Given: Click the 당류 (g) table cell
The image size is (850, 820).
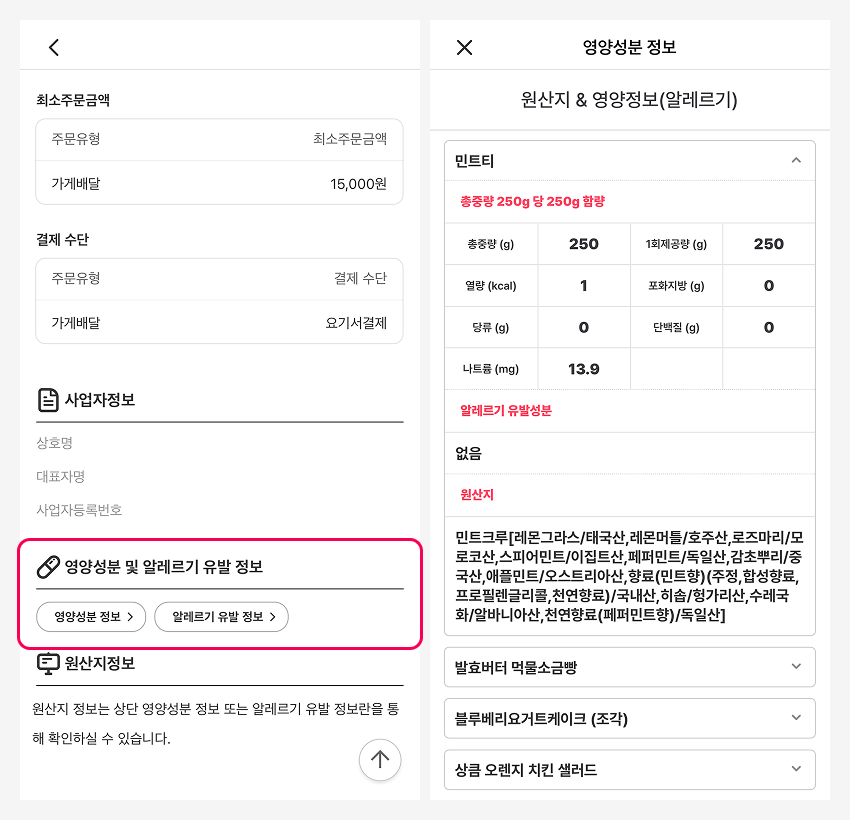Looking at the screenshot, I should pos(491,327).
